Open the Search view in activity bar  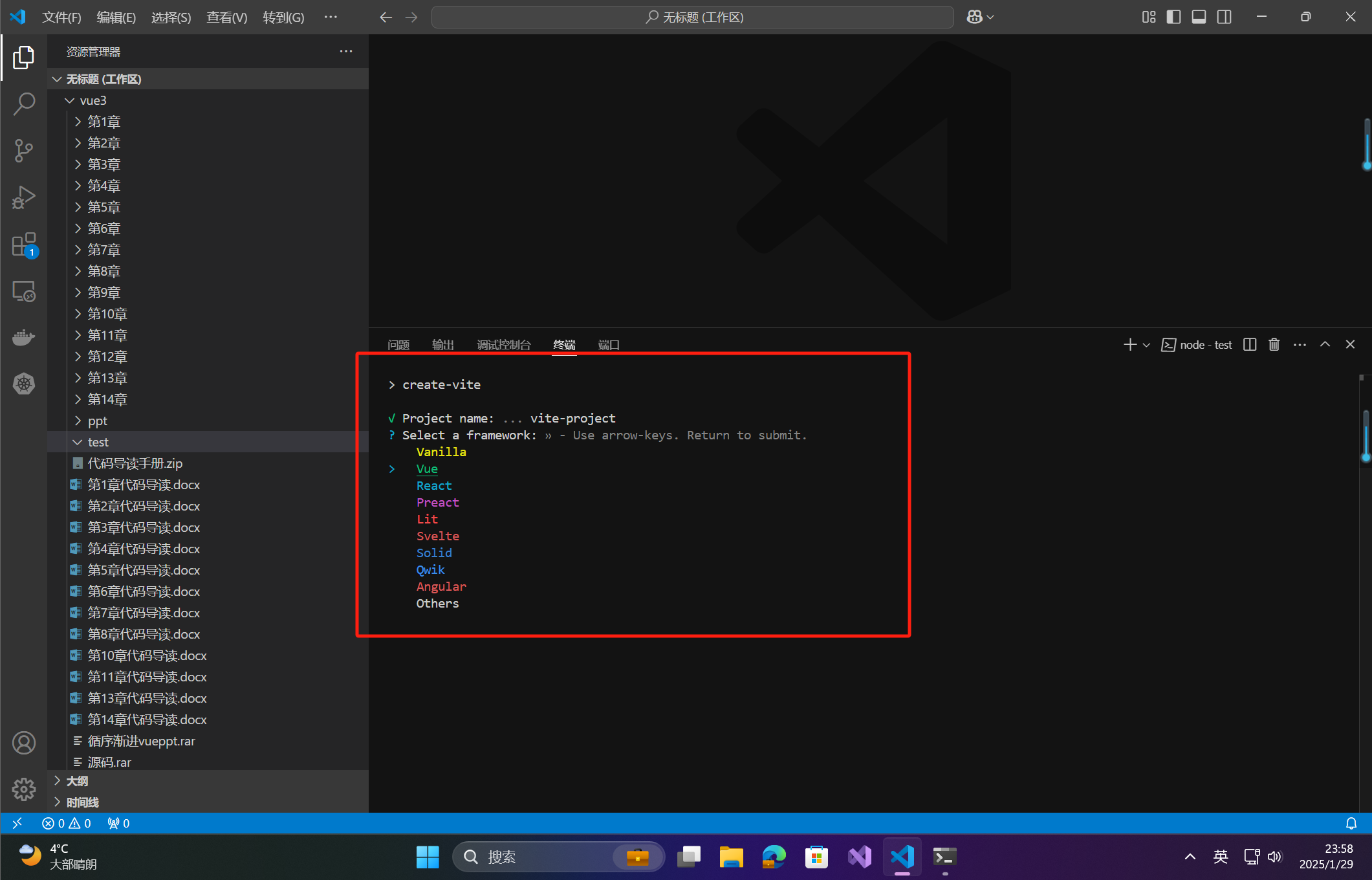coord(24,104)
